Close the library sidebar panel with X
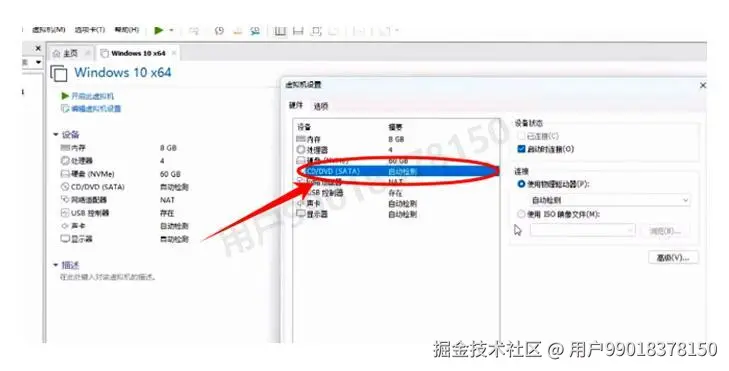This screenshot has width=729, height=371. pyautogui.click(x=38, y=48)
